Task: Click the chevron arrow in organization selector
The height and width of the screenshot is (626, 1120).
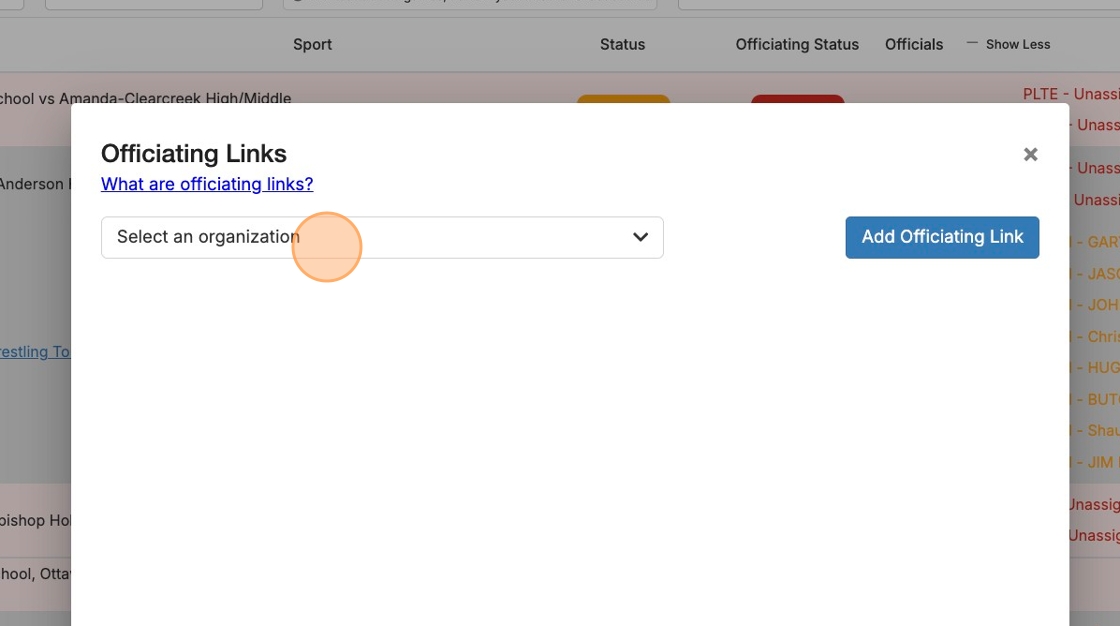Action: point(640,238)
